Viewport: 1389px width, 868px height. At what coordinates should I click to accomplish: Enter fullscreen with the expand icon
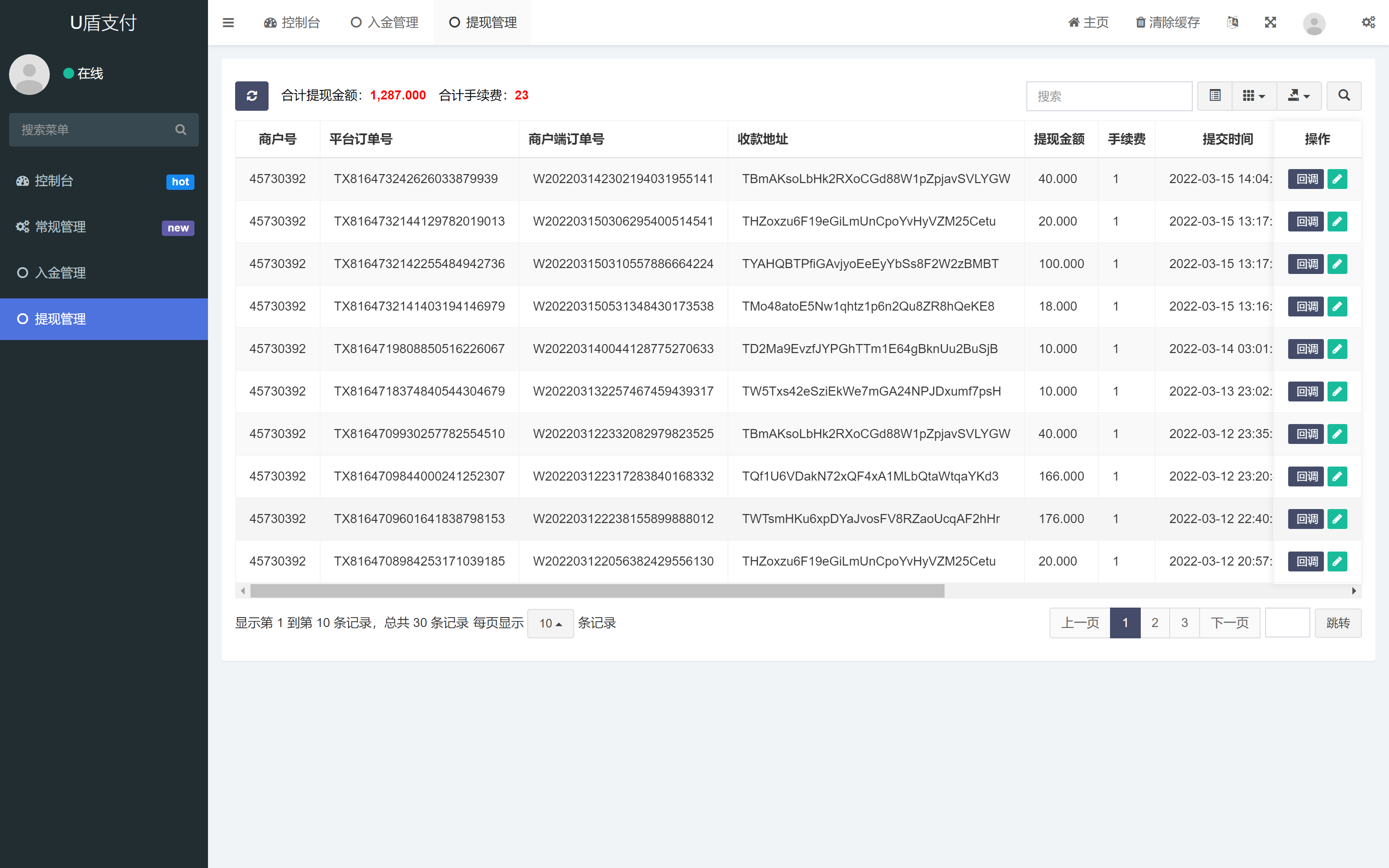click(1270, 23)
